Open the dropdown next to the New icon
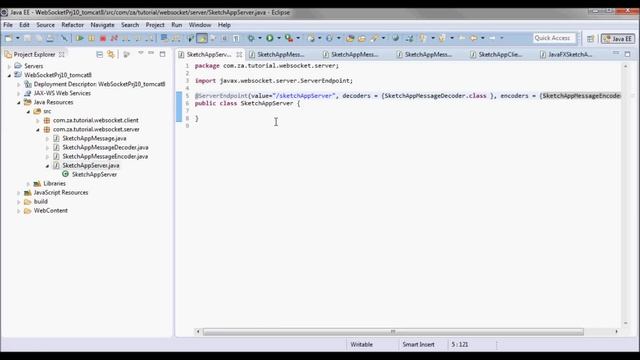640x360 pixels. [x=18, y=38]
